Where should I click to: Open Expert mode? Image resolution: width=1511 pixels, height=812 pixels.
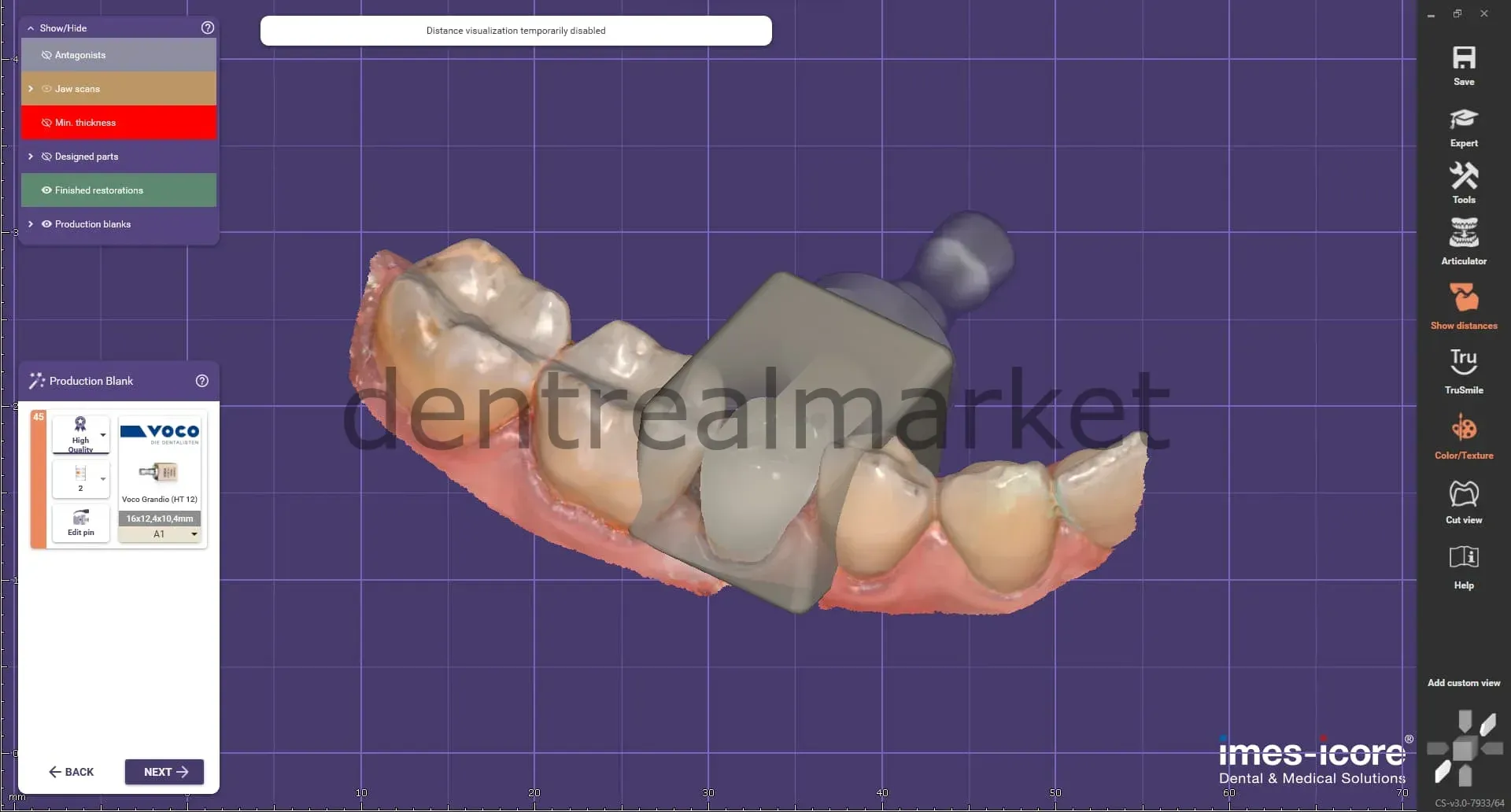1464,120
